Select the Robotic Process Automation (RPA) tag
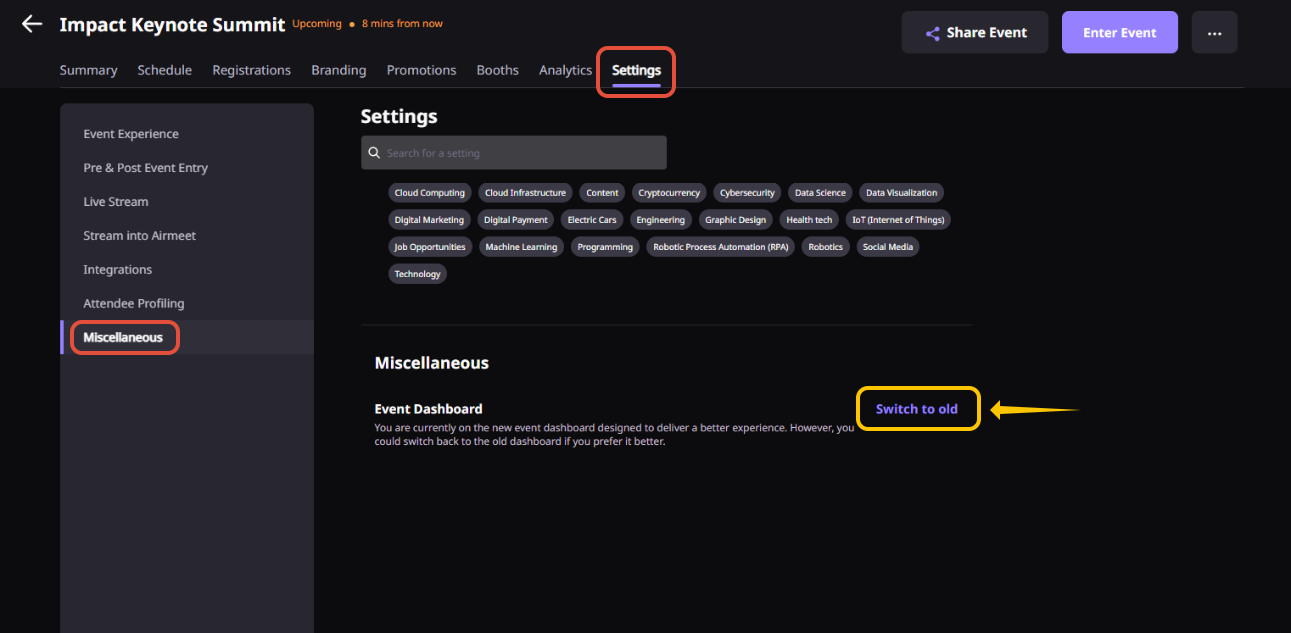1291x633 pixels. pos(720,247)
